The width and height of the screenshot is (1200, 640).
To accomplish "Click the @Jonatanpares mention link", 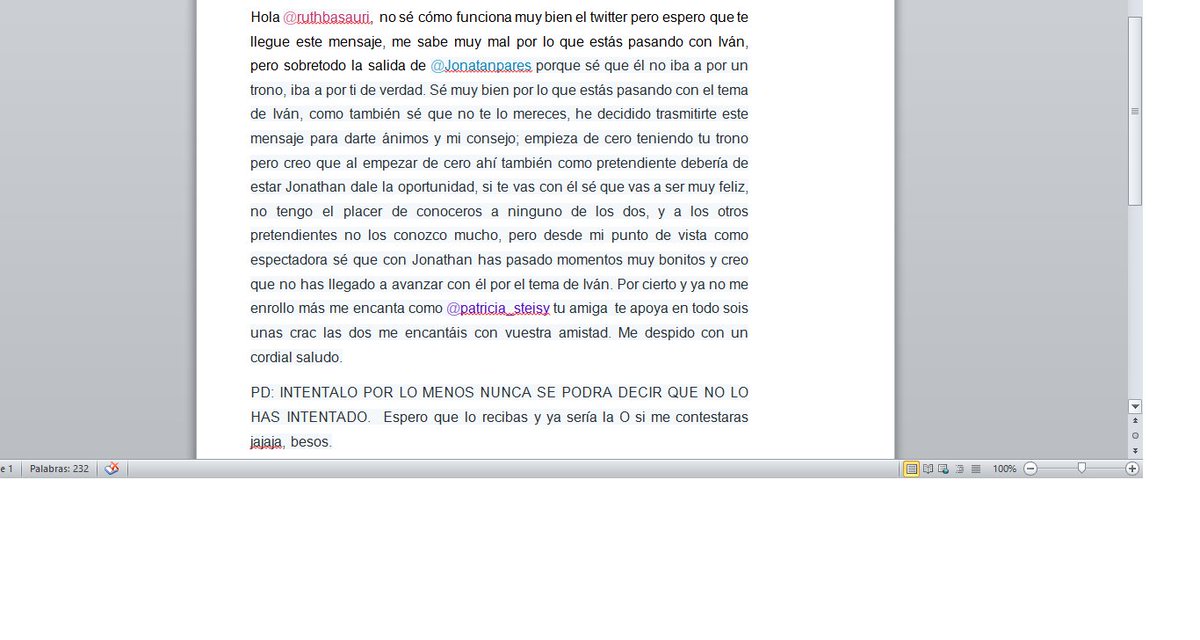I will (481, 65).
